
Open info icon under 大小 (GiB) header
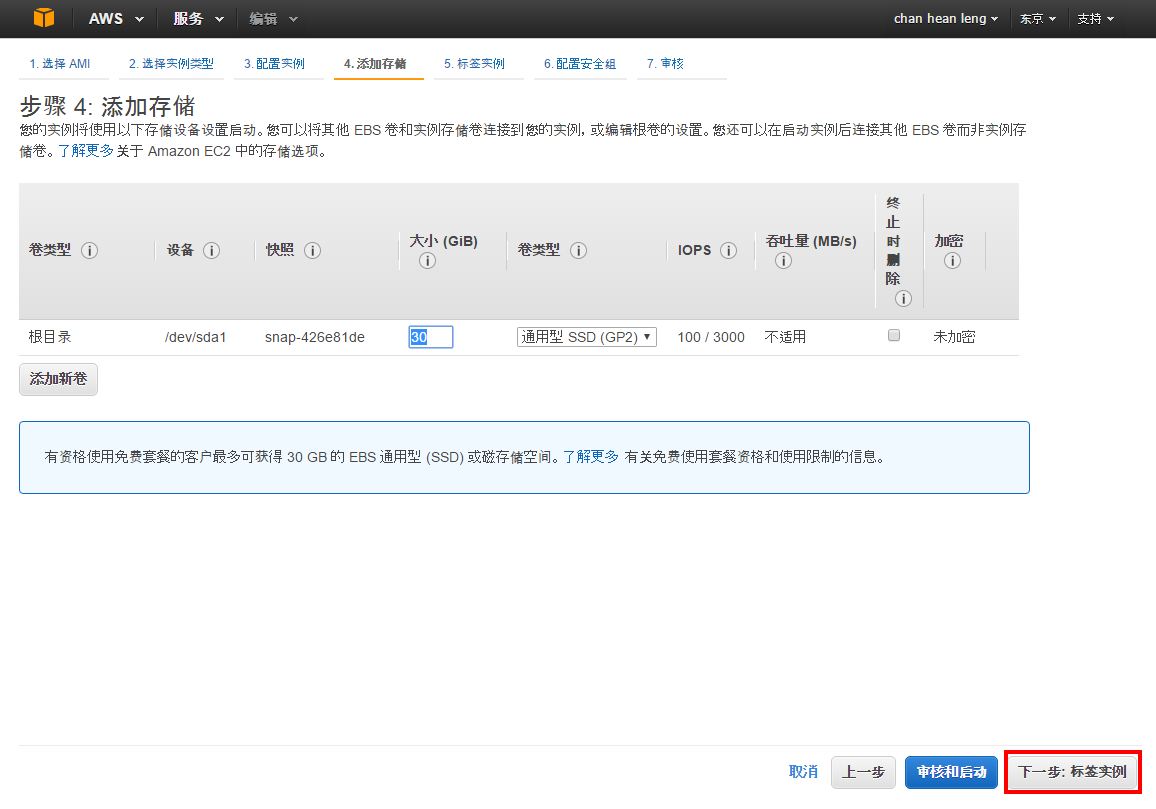click(x=428, y=261)
